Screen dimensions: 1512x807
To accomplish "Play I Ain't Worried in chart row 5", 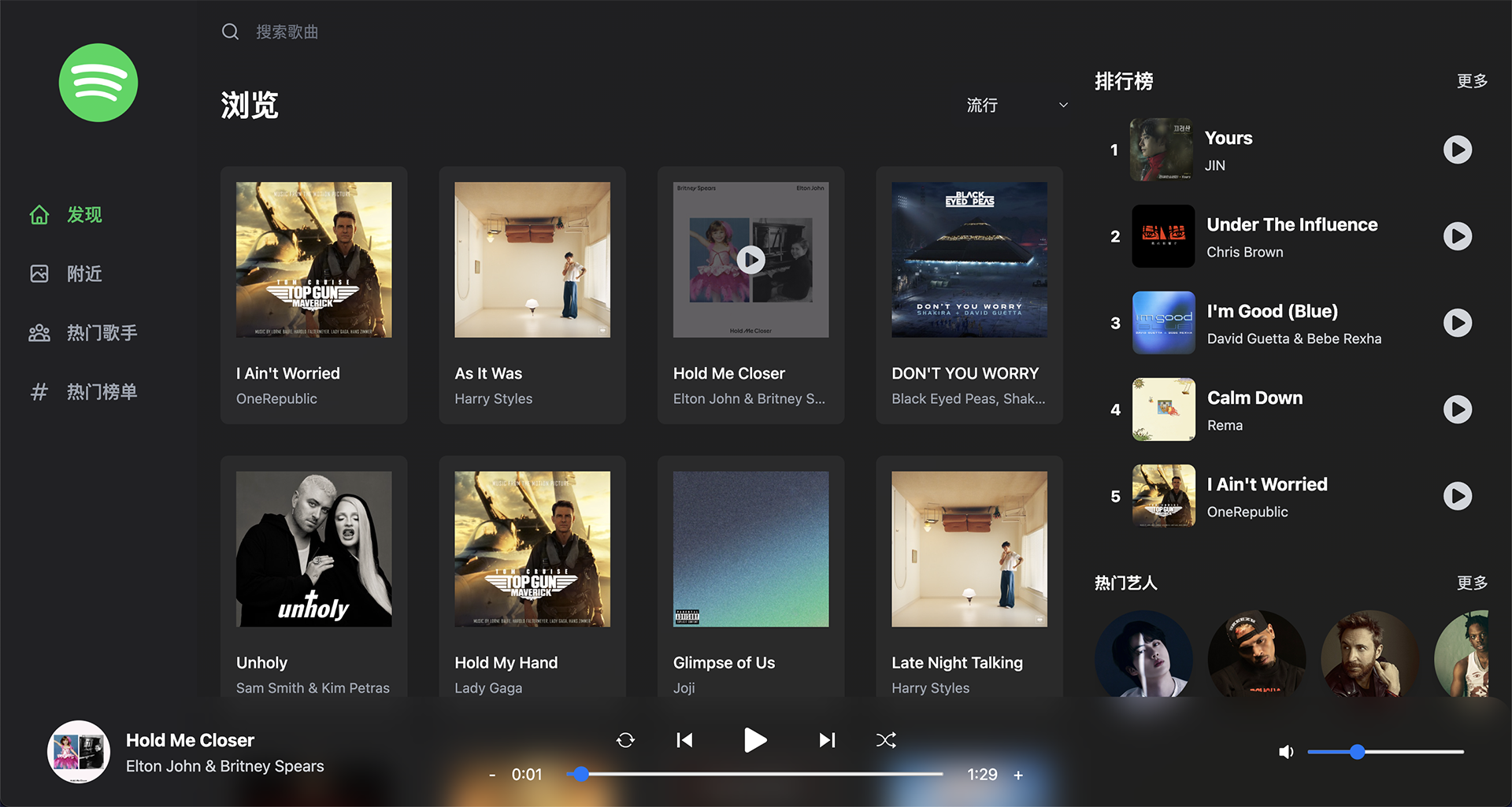I will point(1457,496).
